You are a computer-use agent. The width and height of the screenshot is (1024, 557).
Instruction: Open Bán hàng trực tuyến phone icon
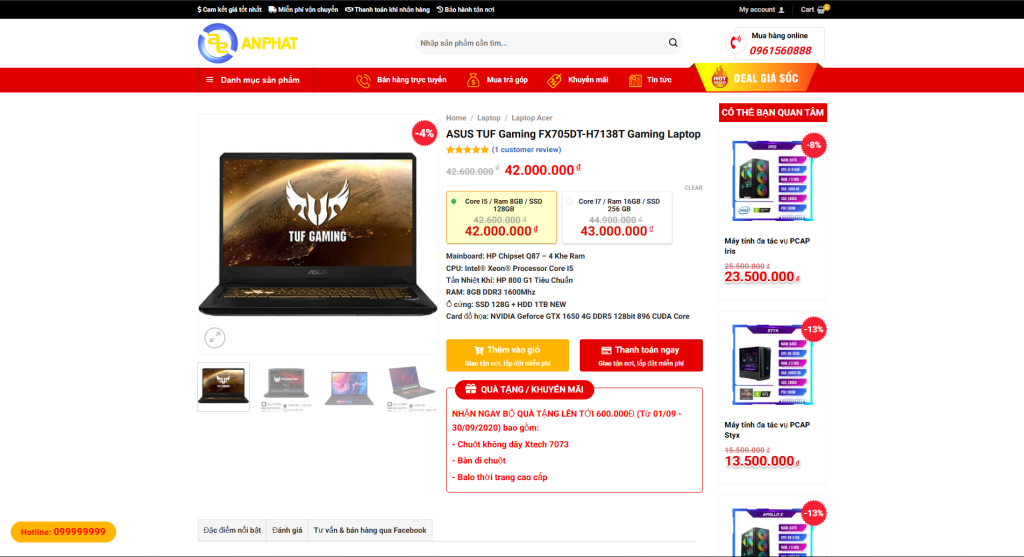click(x=363, y=80)
